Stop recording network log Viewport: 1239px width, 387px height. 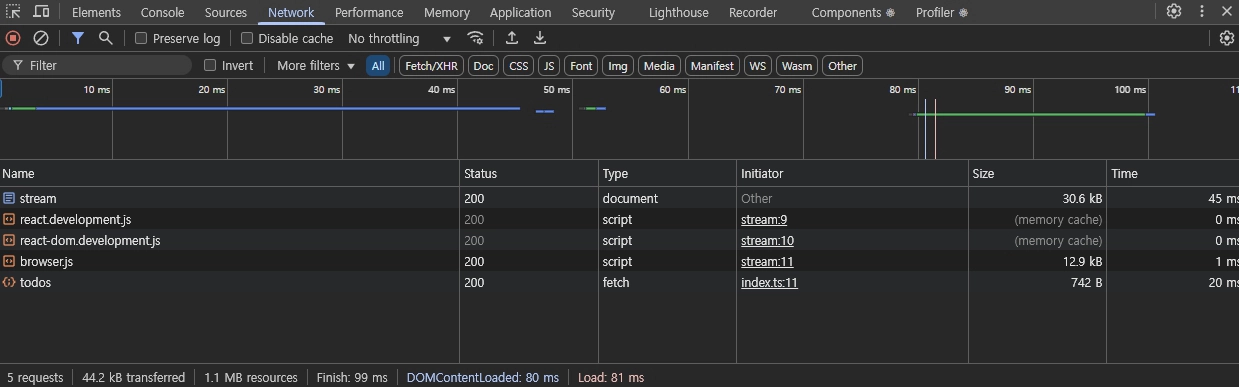13,38
